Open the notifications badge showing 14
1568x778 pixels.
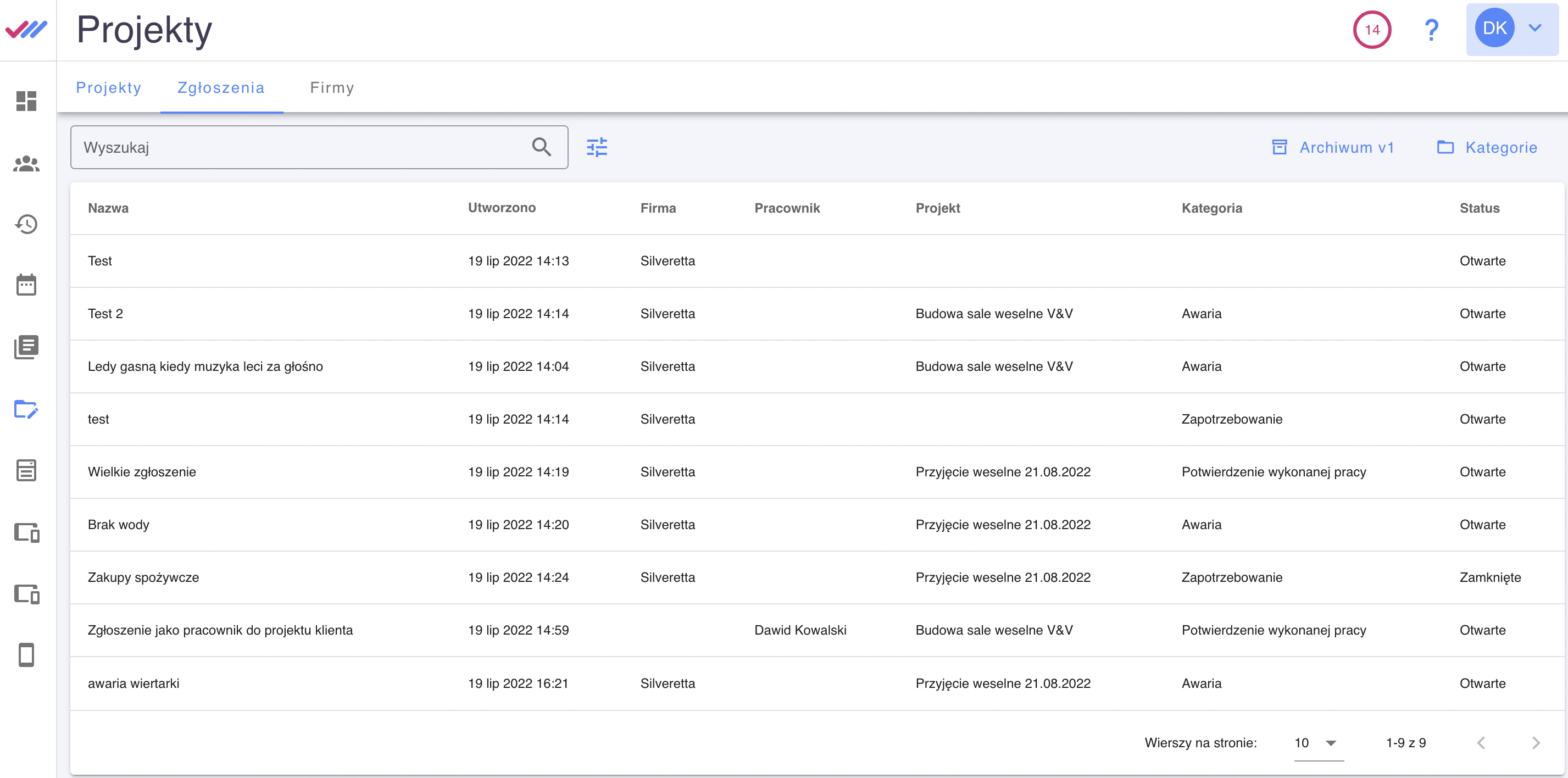(1371, 29)
